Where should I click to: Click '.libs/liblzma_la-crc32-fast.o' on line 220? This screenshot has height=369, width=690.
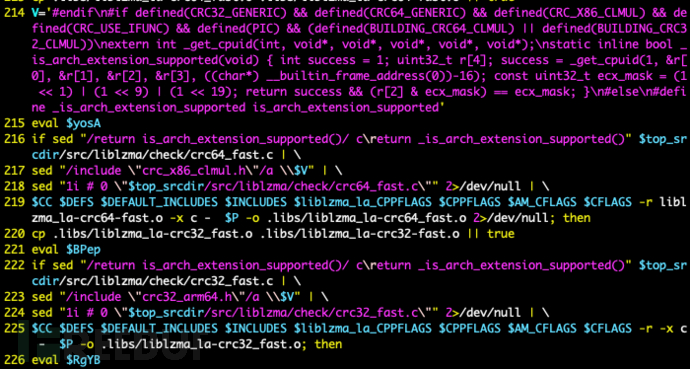360,234
